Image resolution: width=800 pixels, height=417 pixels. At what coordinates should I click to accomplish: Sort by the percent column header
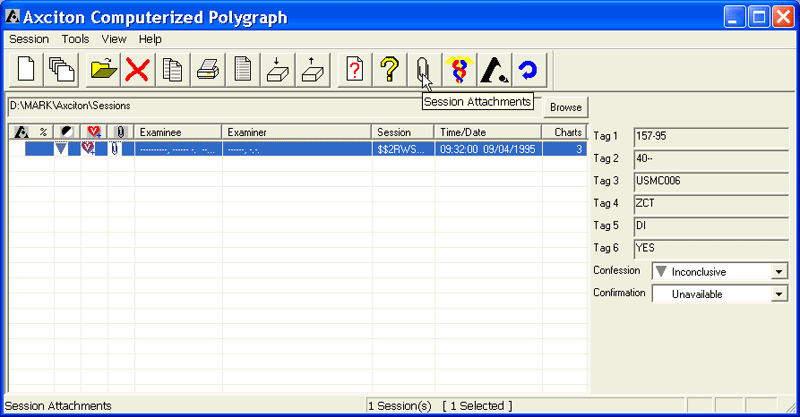(43, 132)
